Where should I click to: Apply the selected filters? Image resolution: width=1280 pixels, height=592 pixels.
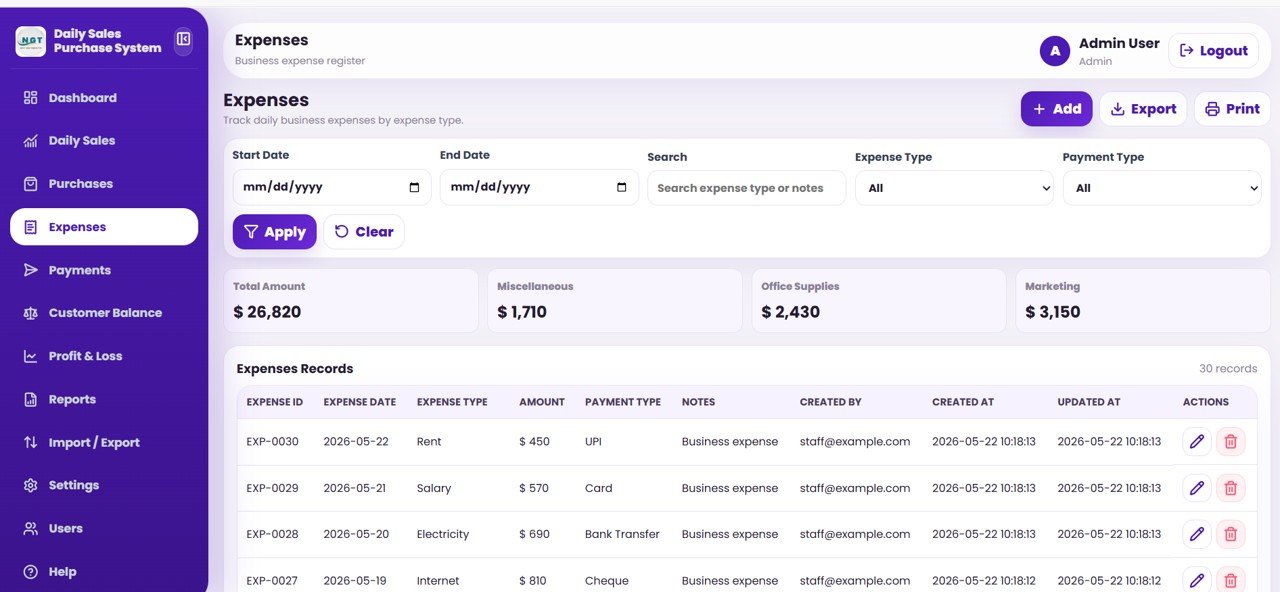tap(275, 232)
